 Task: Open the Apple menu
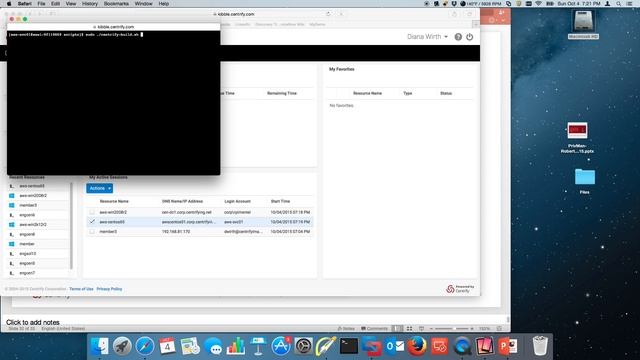[x=9, y=4]
